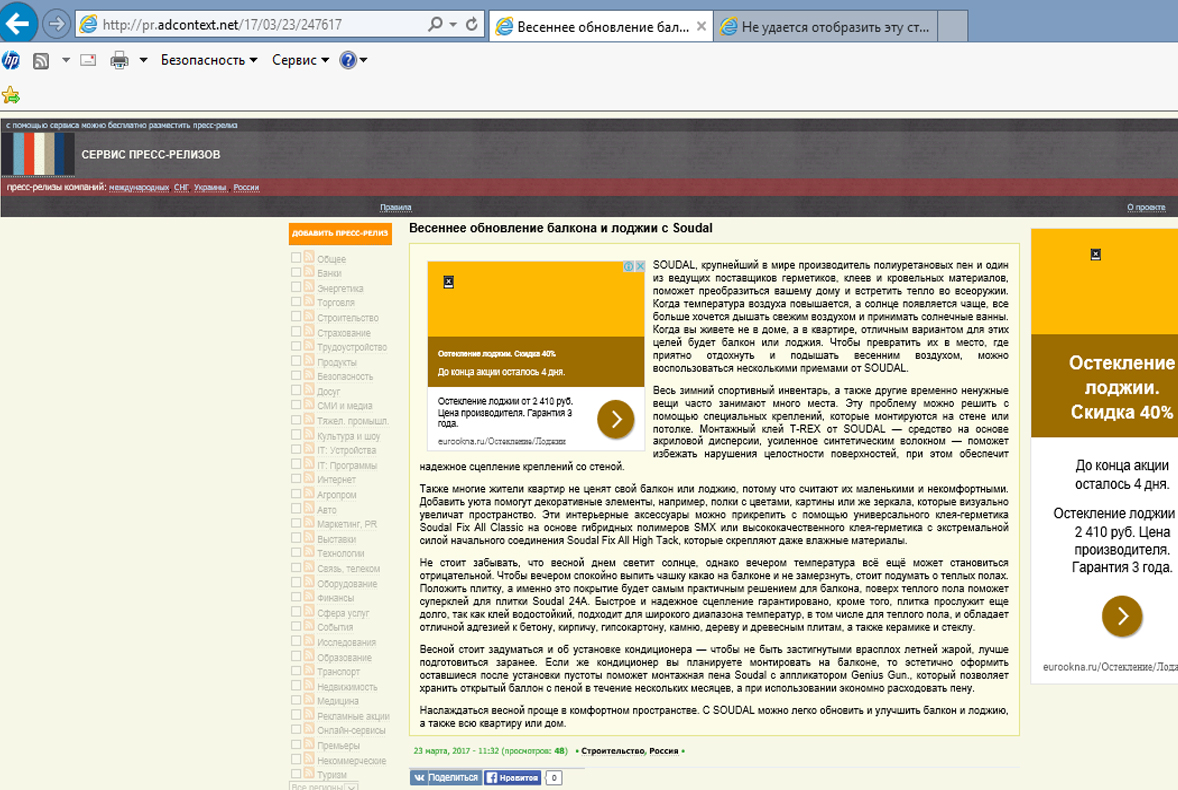1178x790 pixels.
Task: Click RSS icon next to Строительство
Action: coord(309,316)
